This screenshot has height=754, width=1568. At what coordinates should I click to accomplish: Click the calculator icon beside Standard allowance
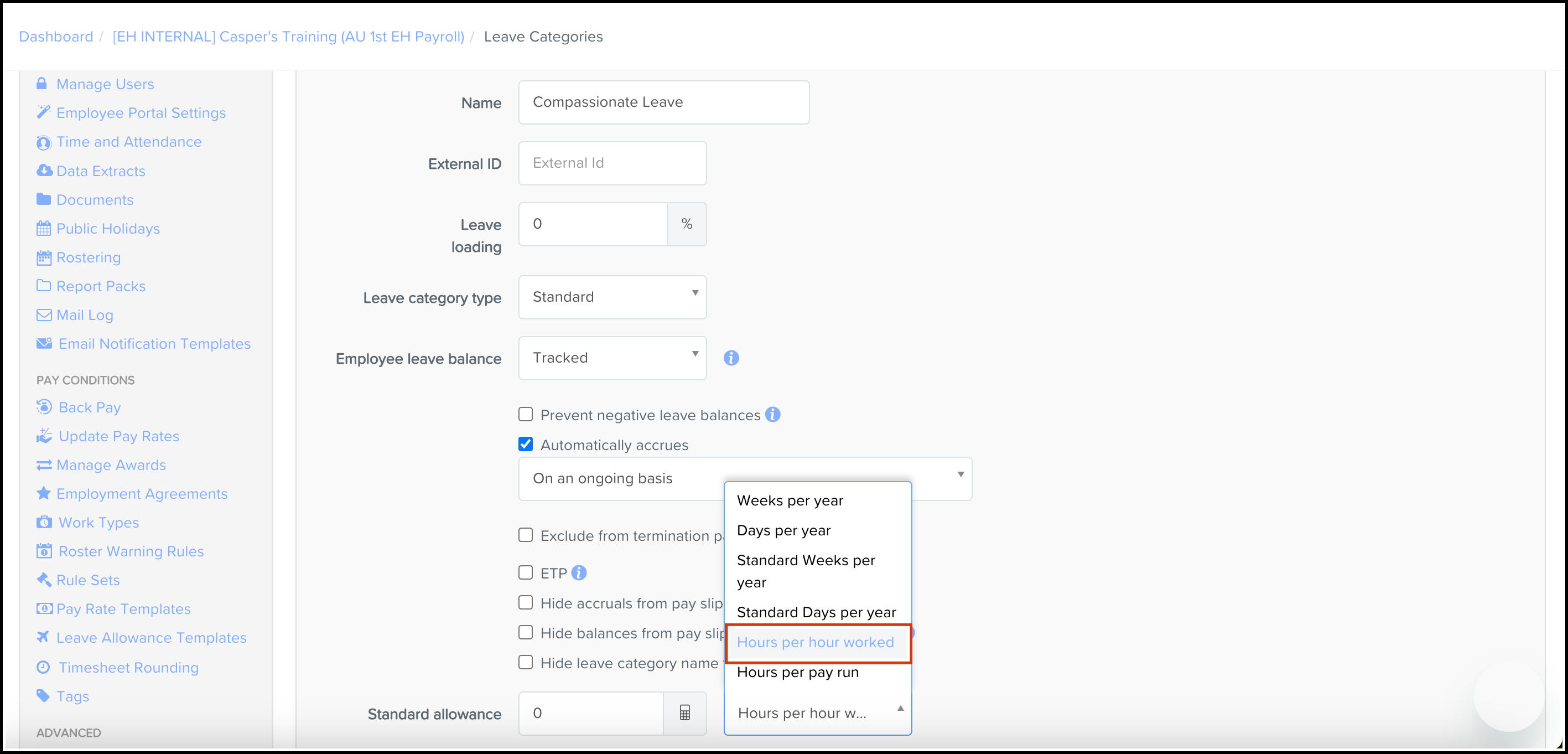pos(684,712)
